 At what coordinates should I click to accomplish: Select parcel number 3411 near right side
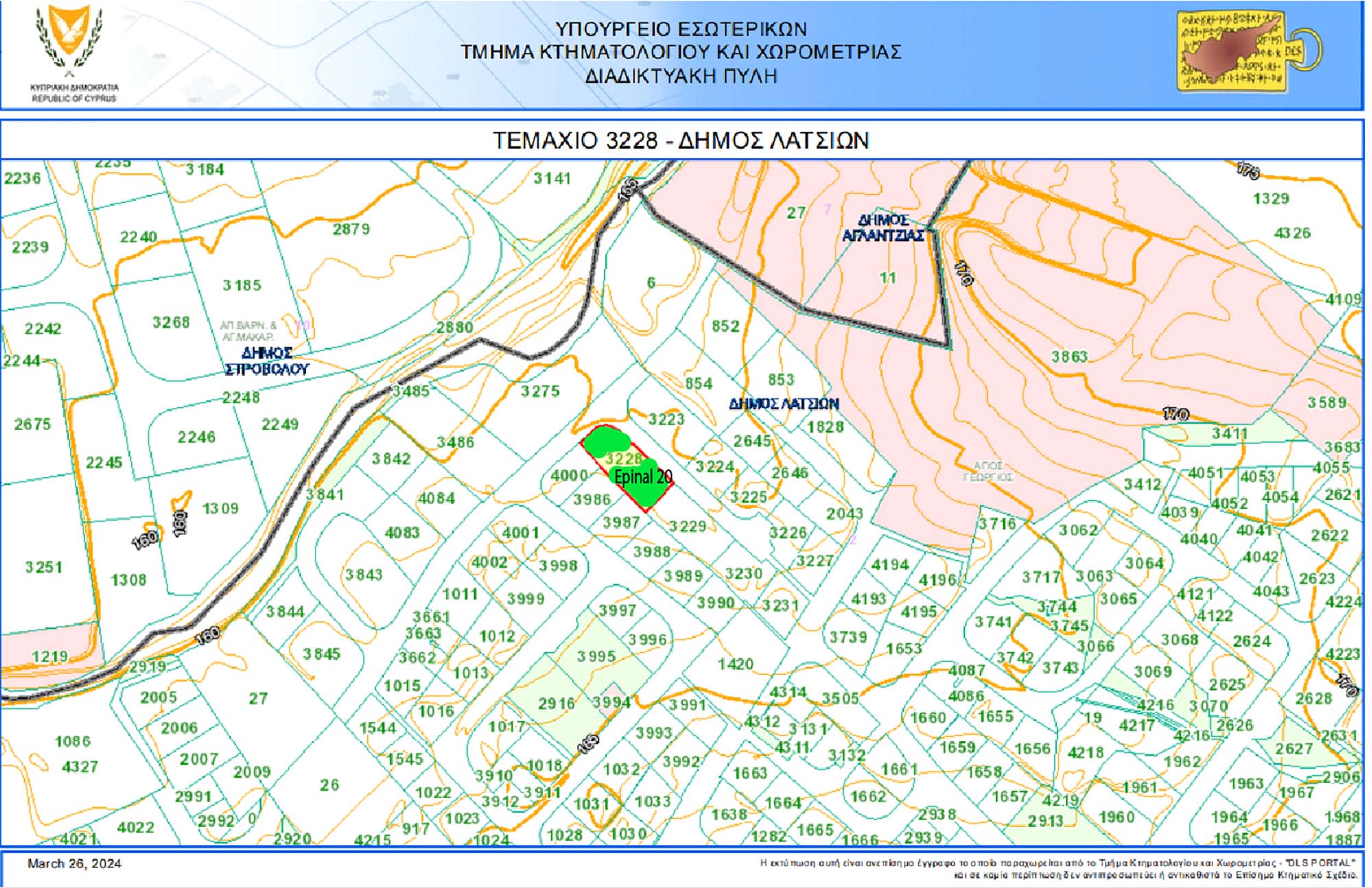[1229, 433]
